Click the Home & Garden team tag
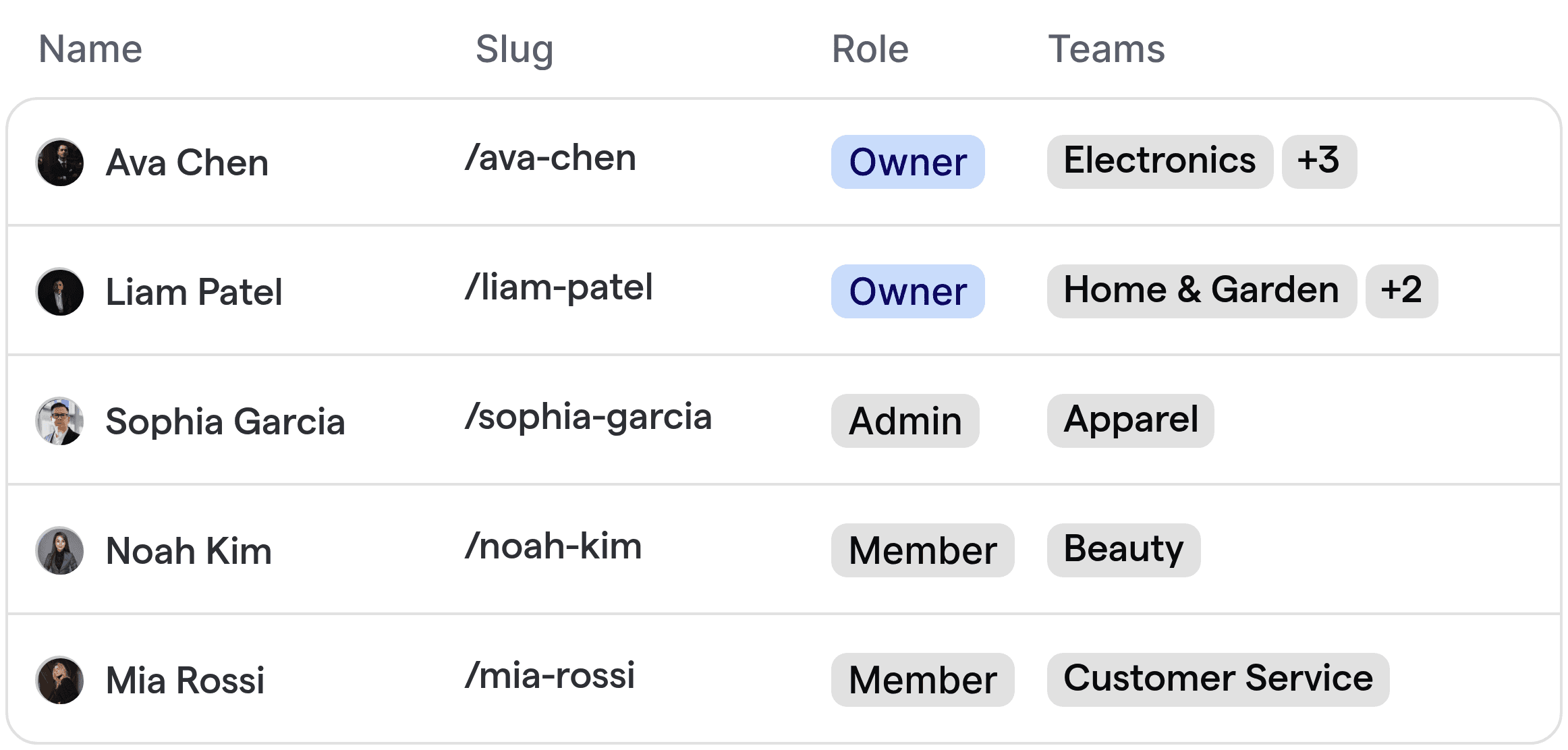The width and height of the screenshot is (1568, 750). pos(1202,291)
